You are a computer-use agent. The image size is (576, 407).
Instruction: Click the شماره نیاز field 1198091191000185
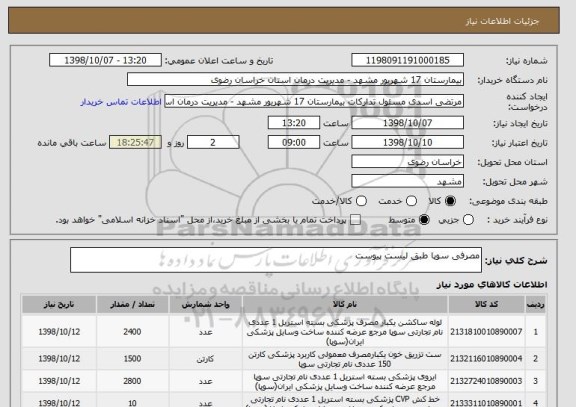tap(407, 60)
